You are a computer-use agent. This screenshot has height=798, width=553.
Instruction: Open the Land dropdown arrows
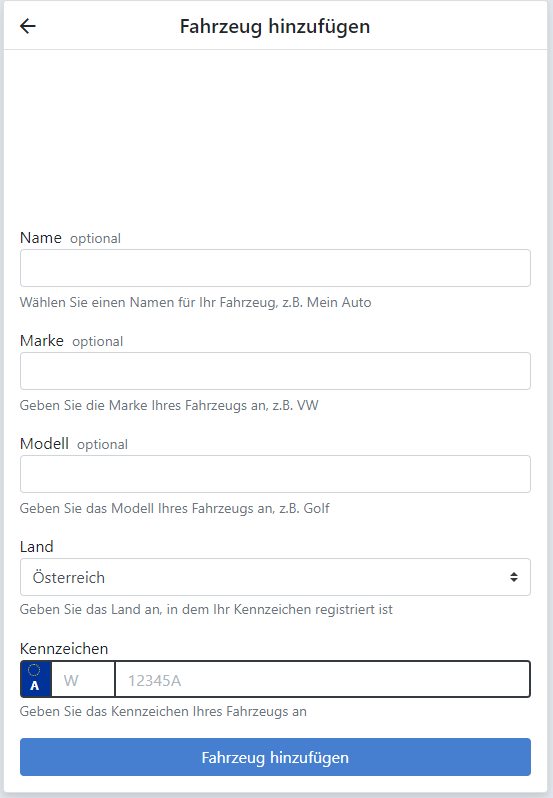tap(514, 577)
